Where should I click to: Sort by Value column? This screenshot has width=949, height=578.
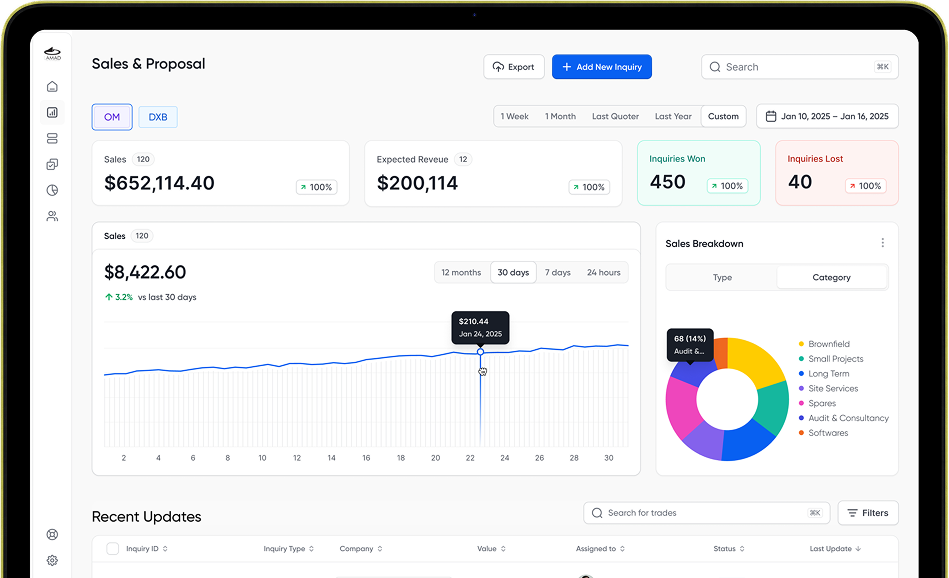(491, 549)
